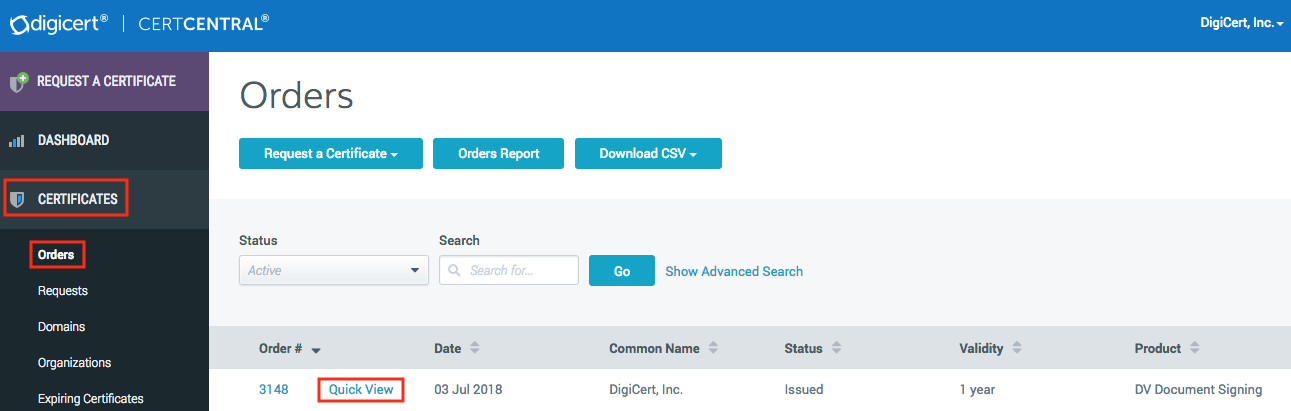Sort orders by the Date column arrows
This screenshot has height=411, width=1291.
tap(475, 349)
